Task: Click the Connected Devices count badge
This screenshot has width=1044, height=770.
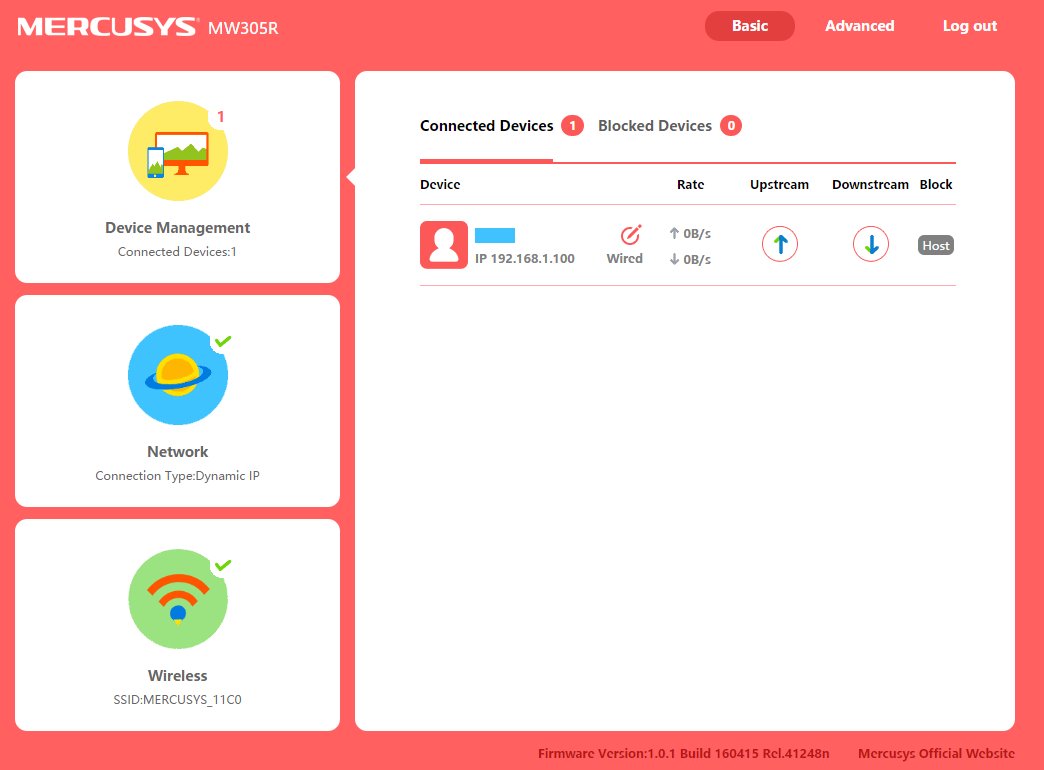Action: (572, 126)
